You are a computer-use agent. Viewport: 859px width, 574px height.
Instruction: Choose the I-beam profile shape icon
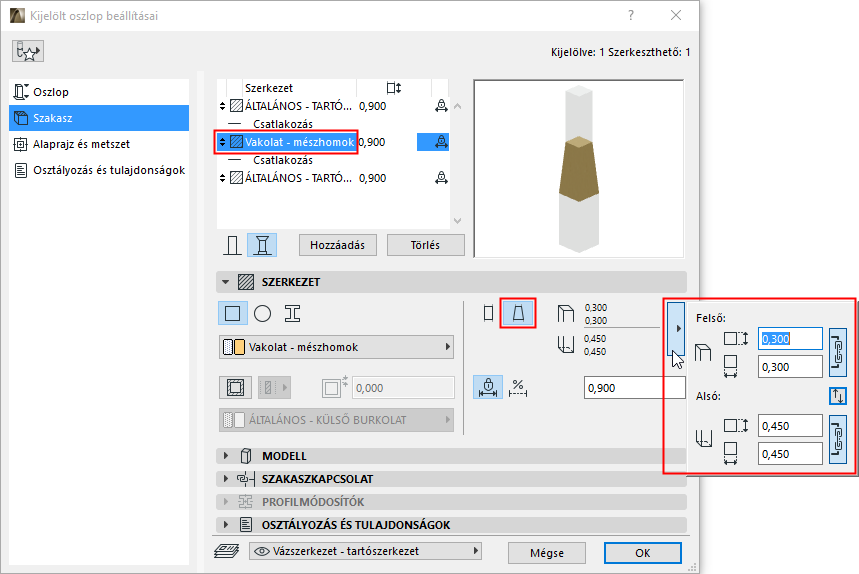[292, 313]
